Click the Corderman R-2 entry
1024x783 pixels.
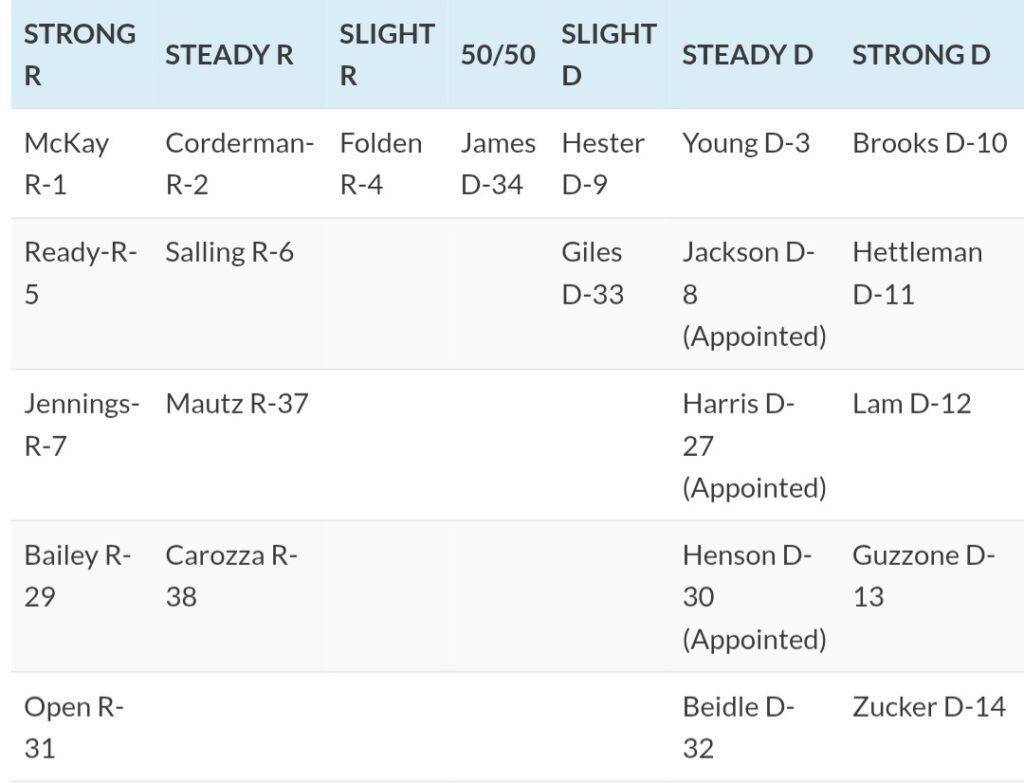point(239,163)
